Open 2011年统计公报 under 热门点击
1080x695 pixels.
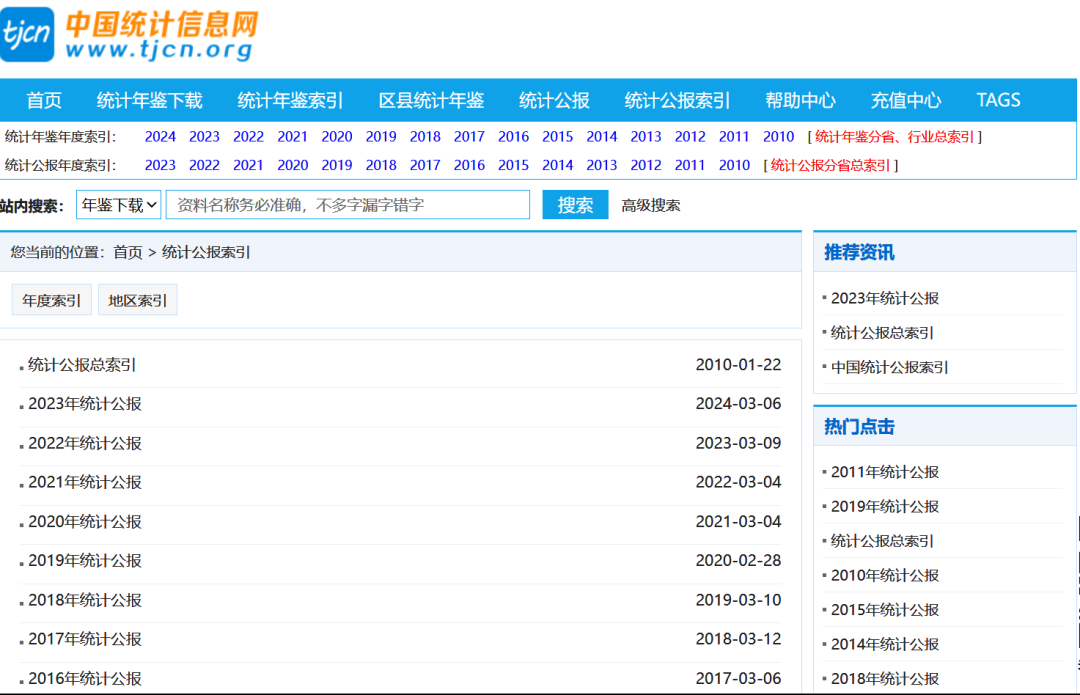coord(885,472)
